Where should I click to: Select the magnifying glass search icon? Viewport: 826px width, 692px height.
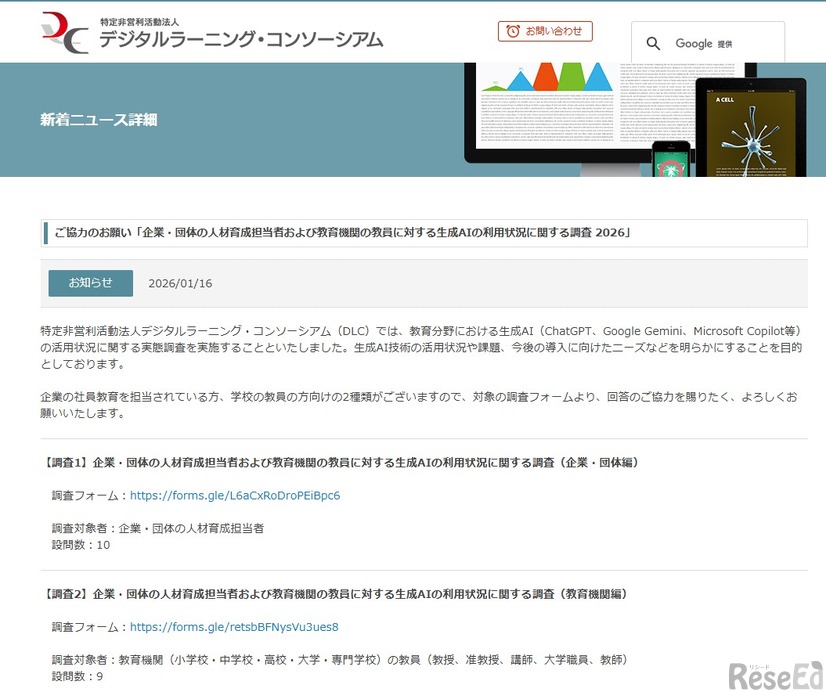(x=654, y=43)
